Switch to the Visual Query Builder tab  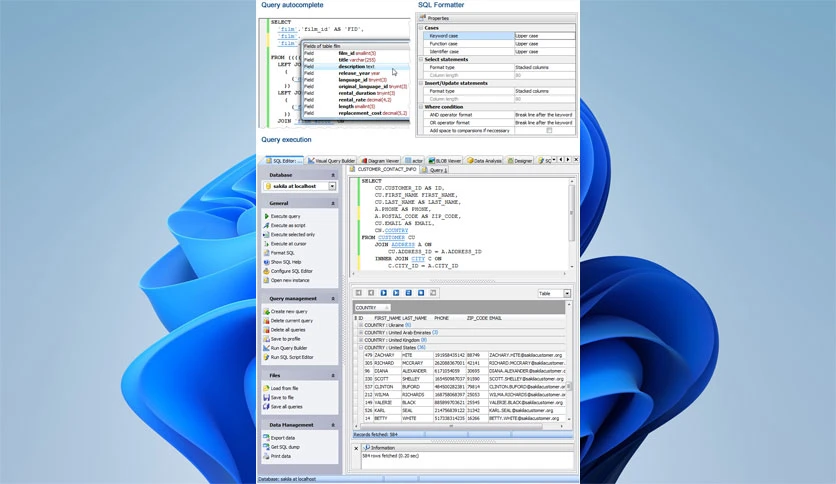pyautogui.click(x=331, y=160)
